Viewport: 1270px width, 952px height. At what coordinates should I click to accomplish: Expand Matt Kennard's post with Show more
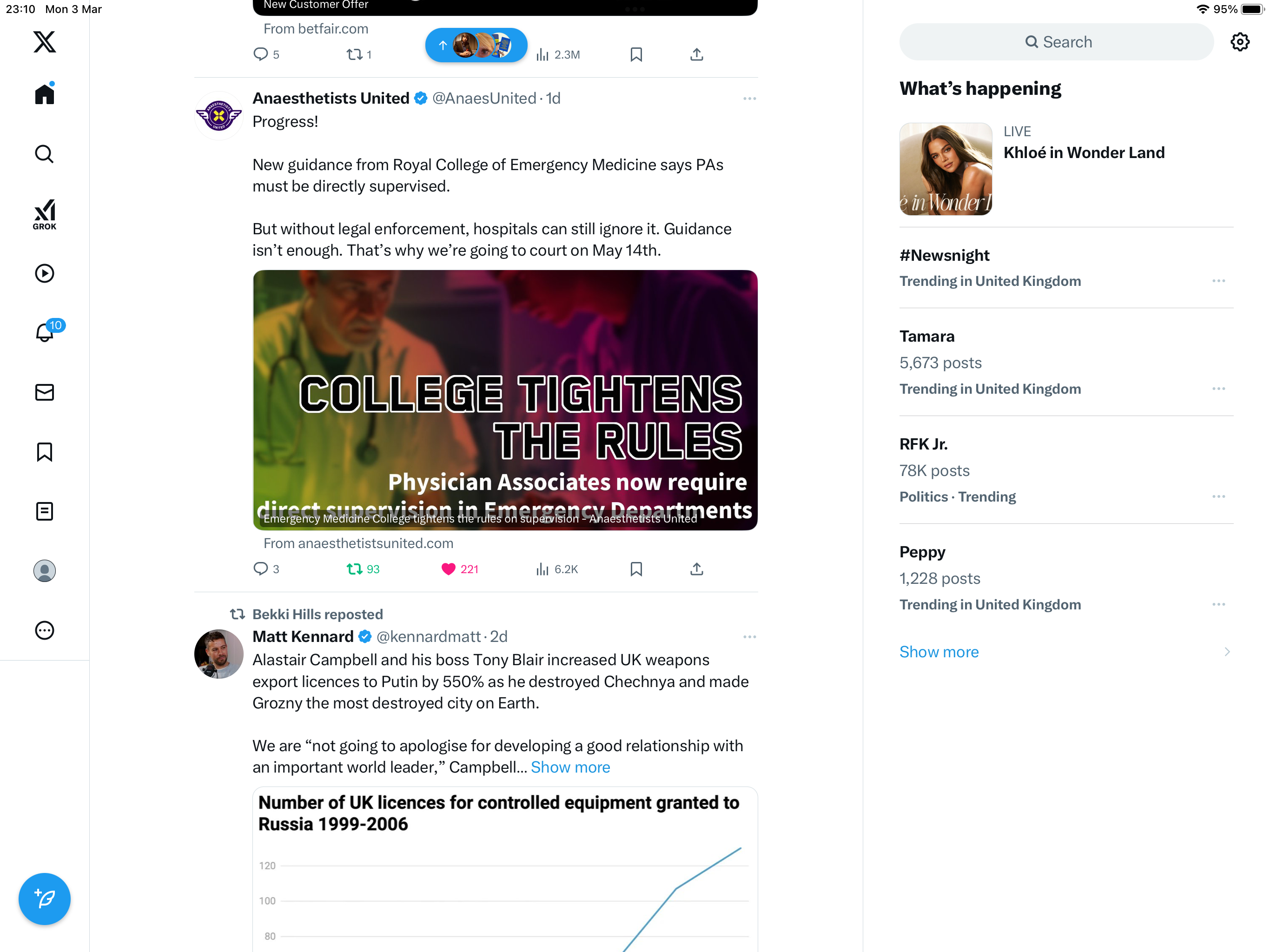coord(570,767)
